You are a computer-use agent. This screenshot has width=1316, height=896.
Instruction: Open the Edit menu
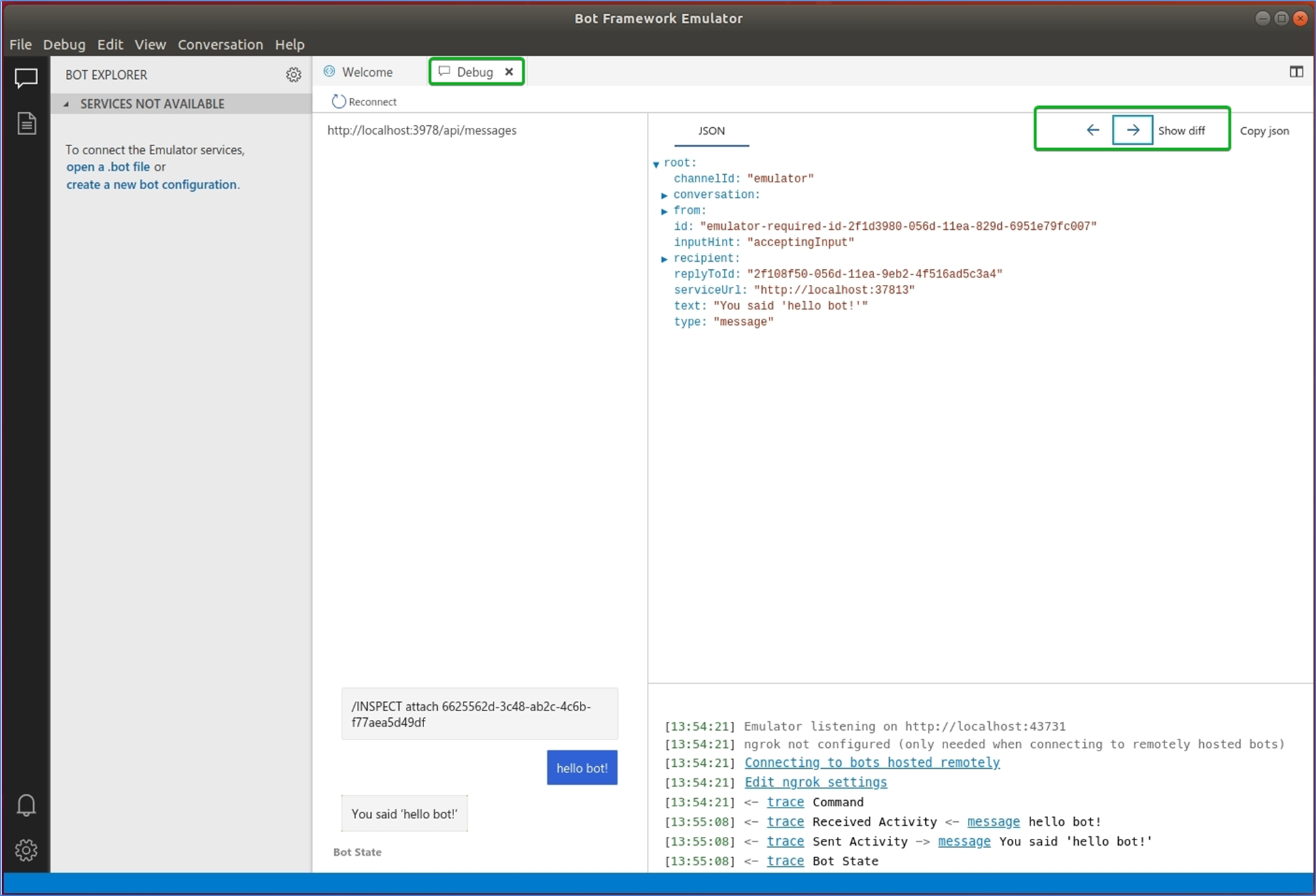pyautogui.click(x=109, y=44)
